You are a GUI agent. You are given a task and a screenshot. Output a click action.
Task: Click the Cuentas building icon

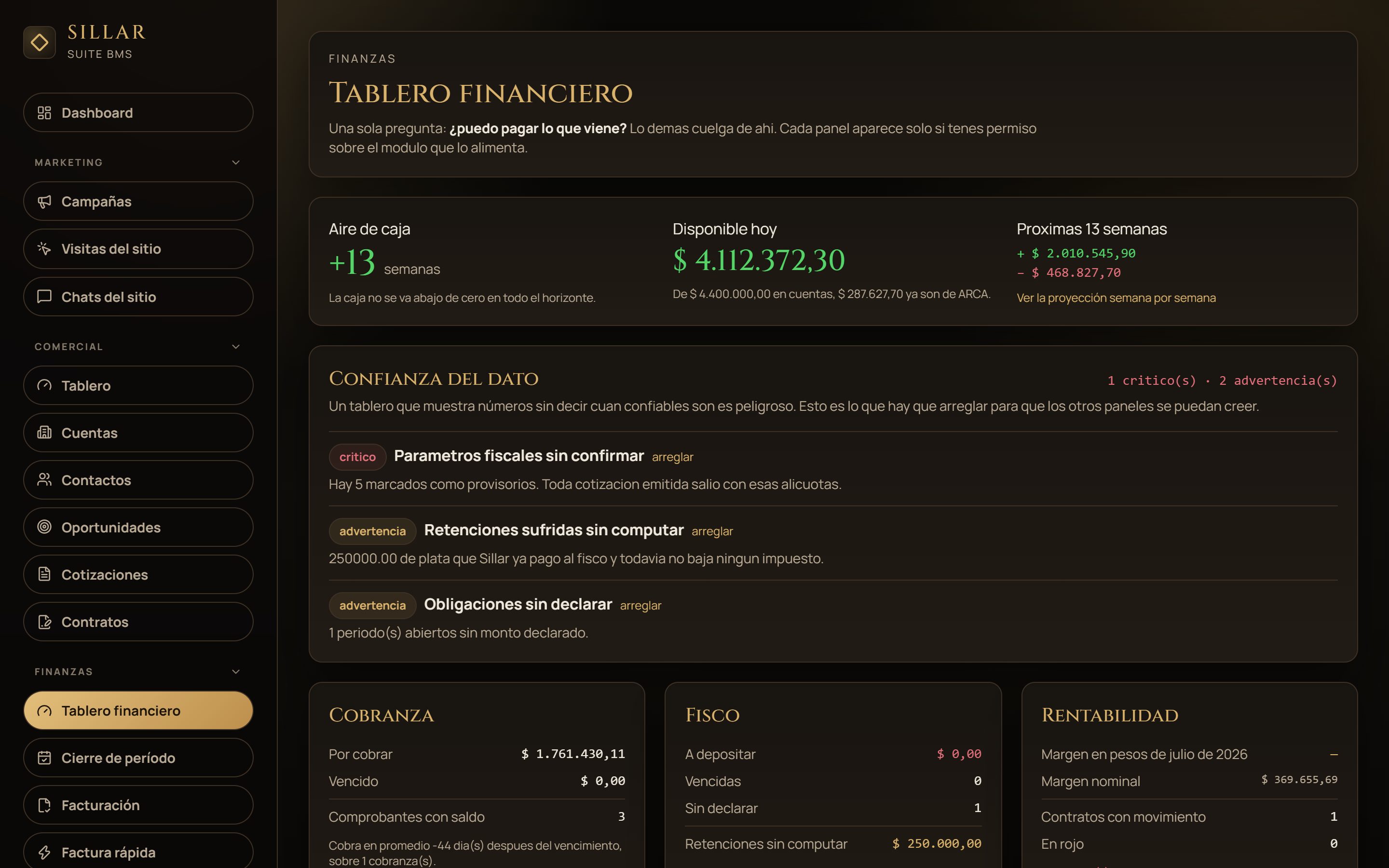[44, 432]
